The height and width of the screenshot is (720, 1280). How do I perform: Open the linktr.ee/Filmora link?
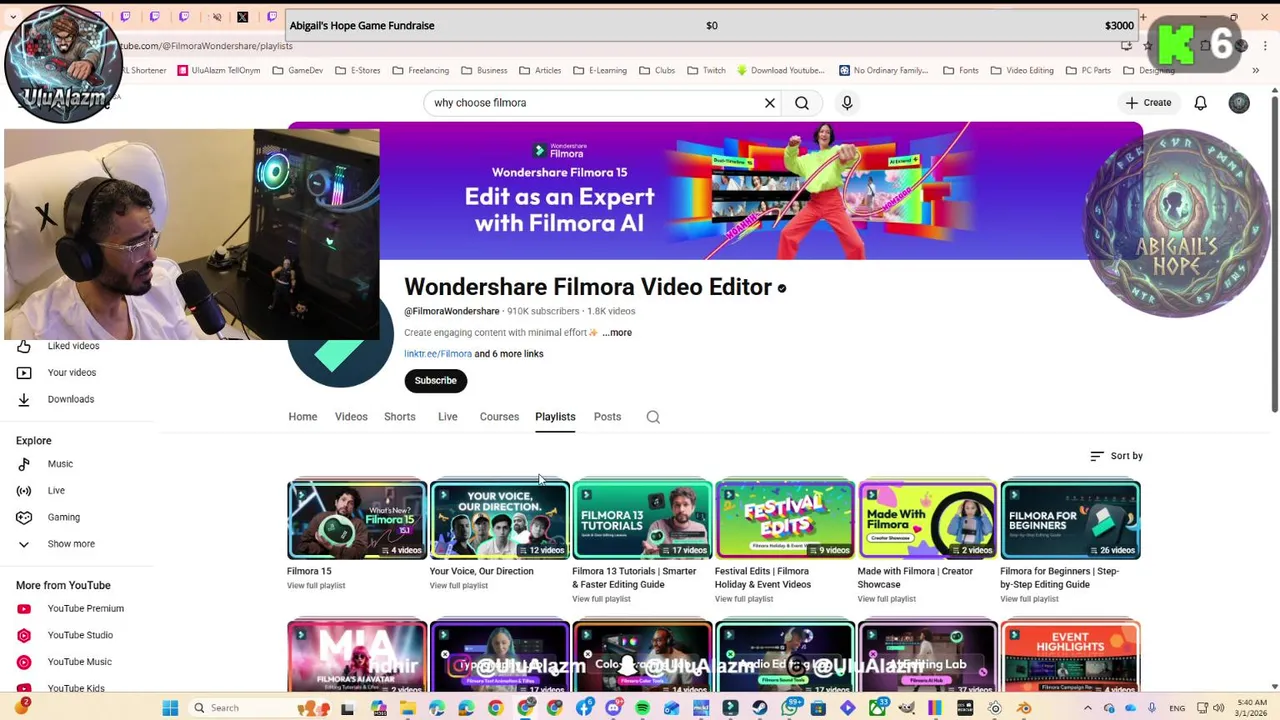438,354
